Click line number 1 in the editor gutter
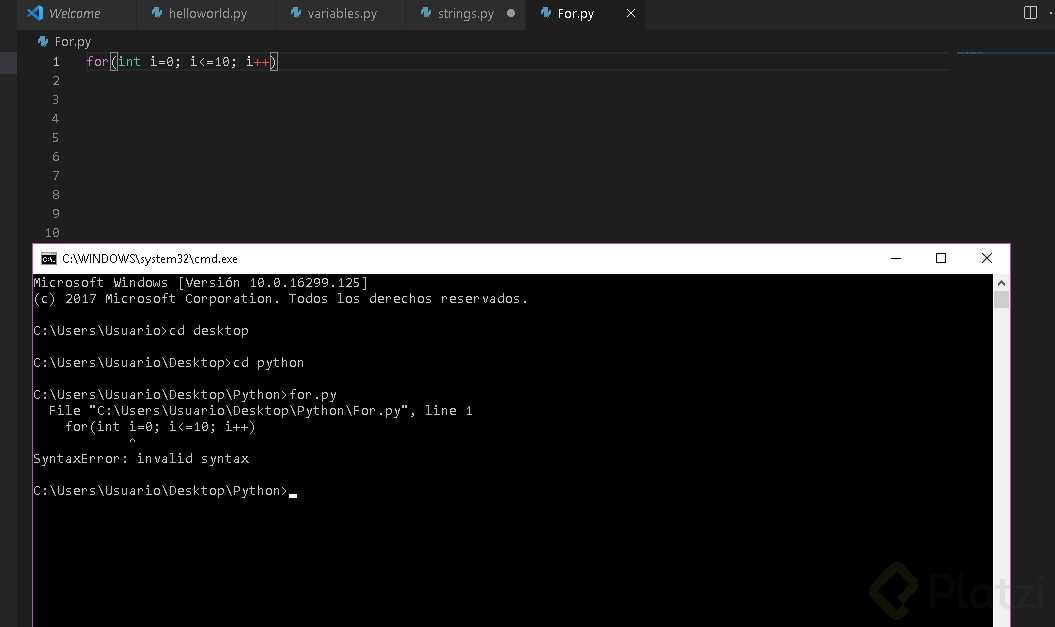 point(56,62)
